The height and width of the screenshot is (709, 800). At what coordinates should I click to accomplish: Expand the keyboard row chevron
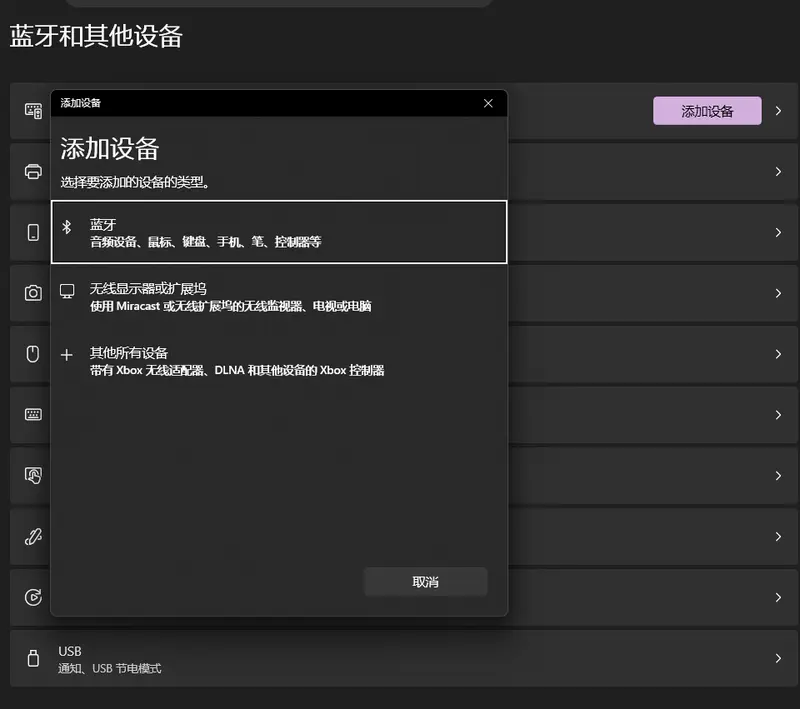click(778, 415)
